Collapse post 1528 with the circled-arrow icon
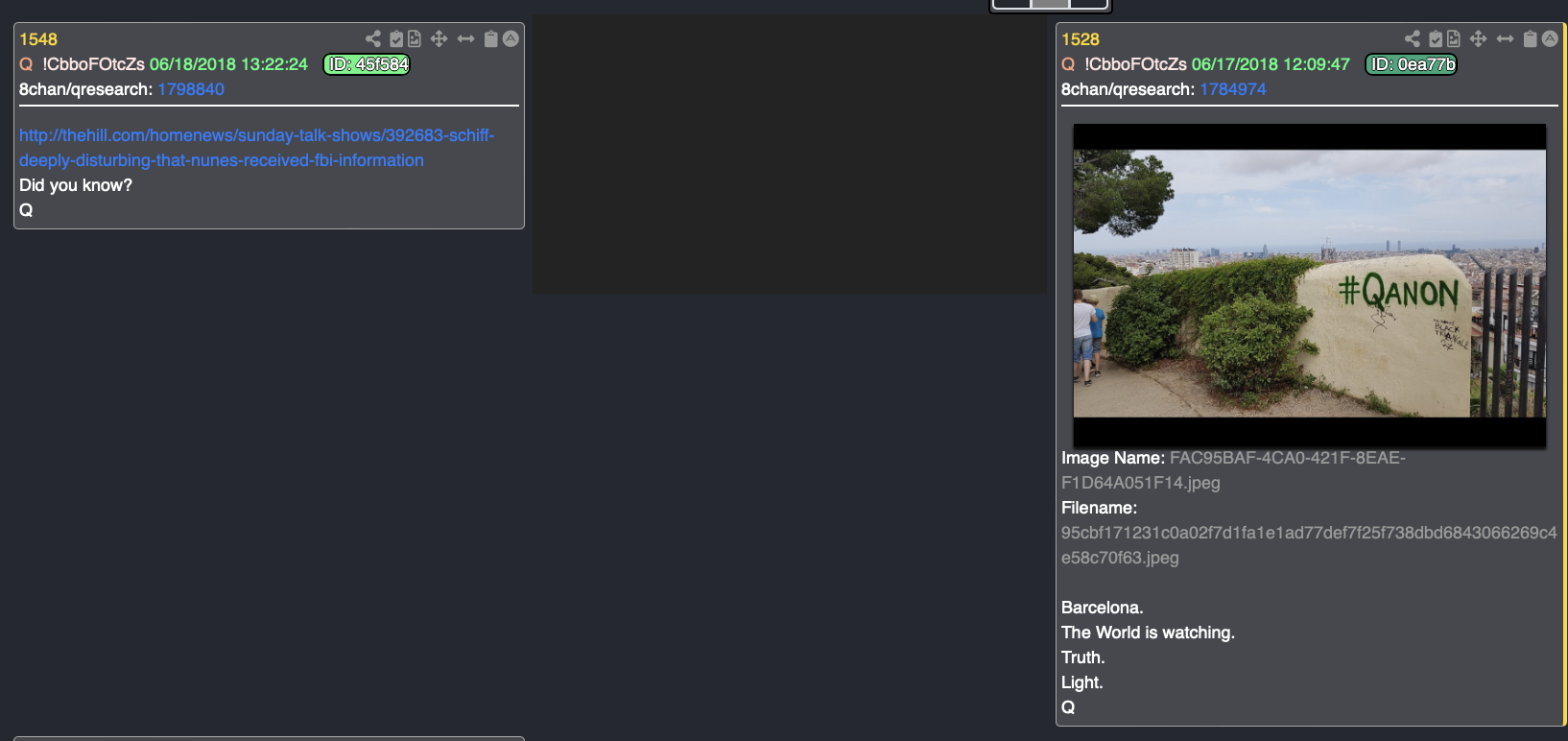 coord(1550,38)
